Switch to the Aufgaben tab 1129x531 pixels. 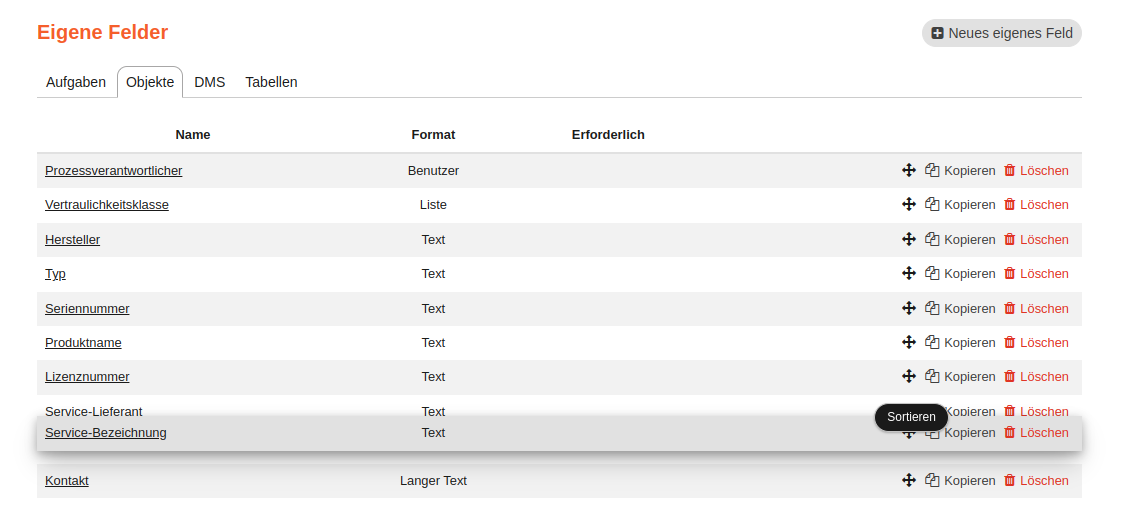point(76,82)
